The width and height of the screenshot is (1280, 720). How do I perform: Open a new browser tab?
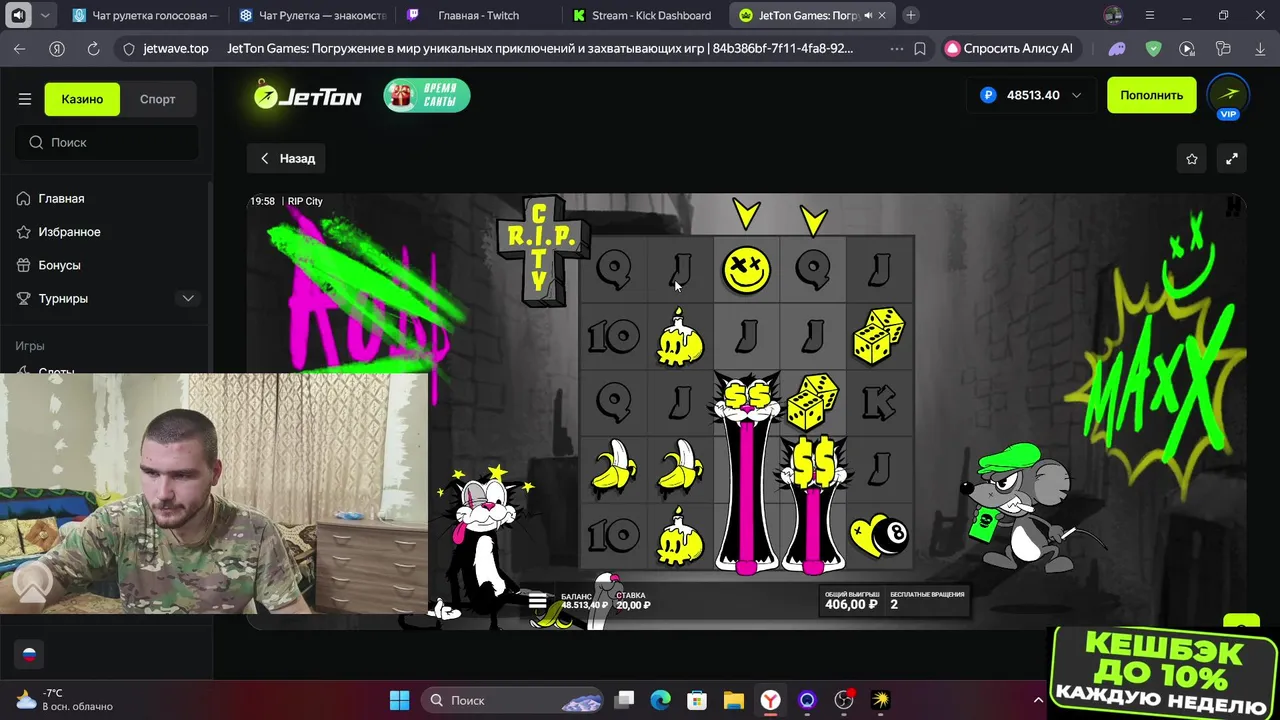tap(910, 16)
